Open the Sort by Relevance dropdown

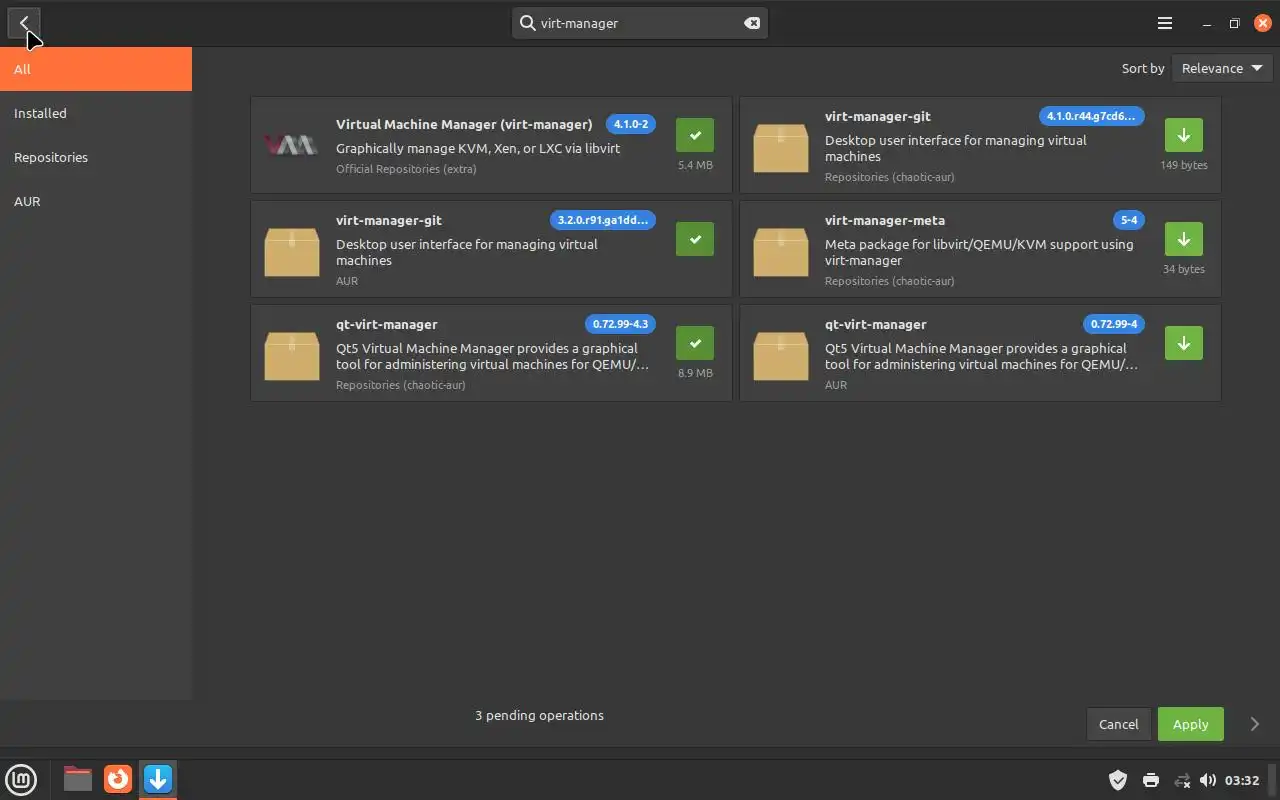click(1222, 68)
